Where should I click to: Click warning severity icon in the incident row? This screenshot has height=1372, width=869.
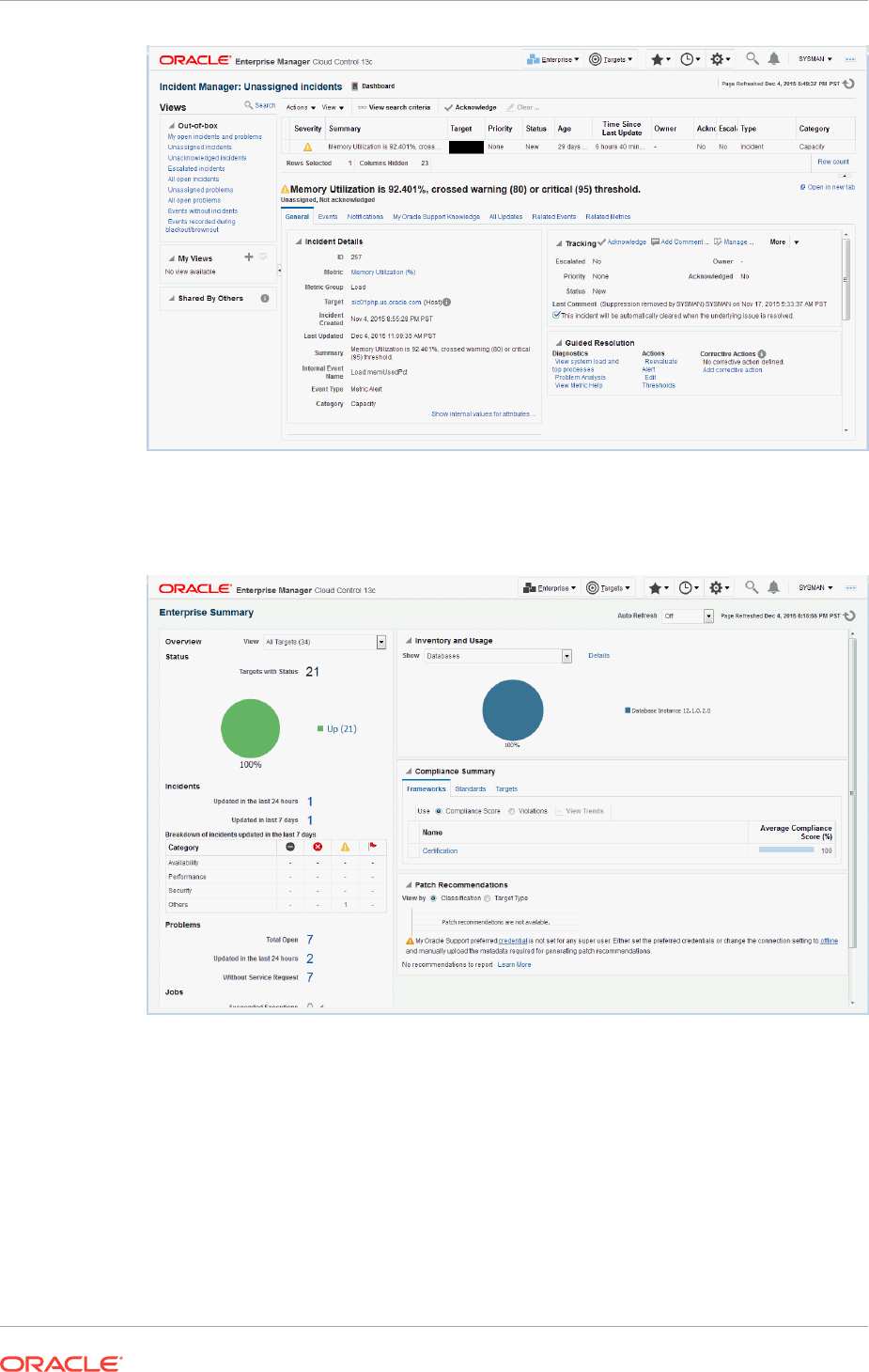pos(307,148)
